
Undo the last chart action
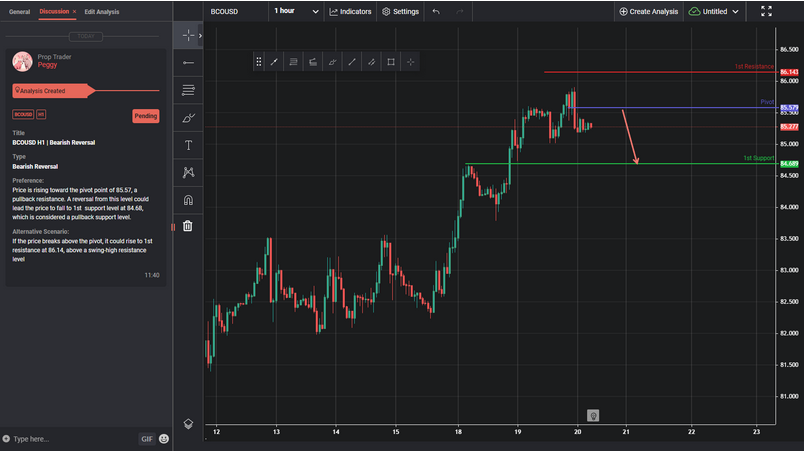pyautogui.click(x=436, y=11)
